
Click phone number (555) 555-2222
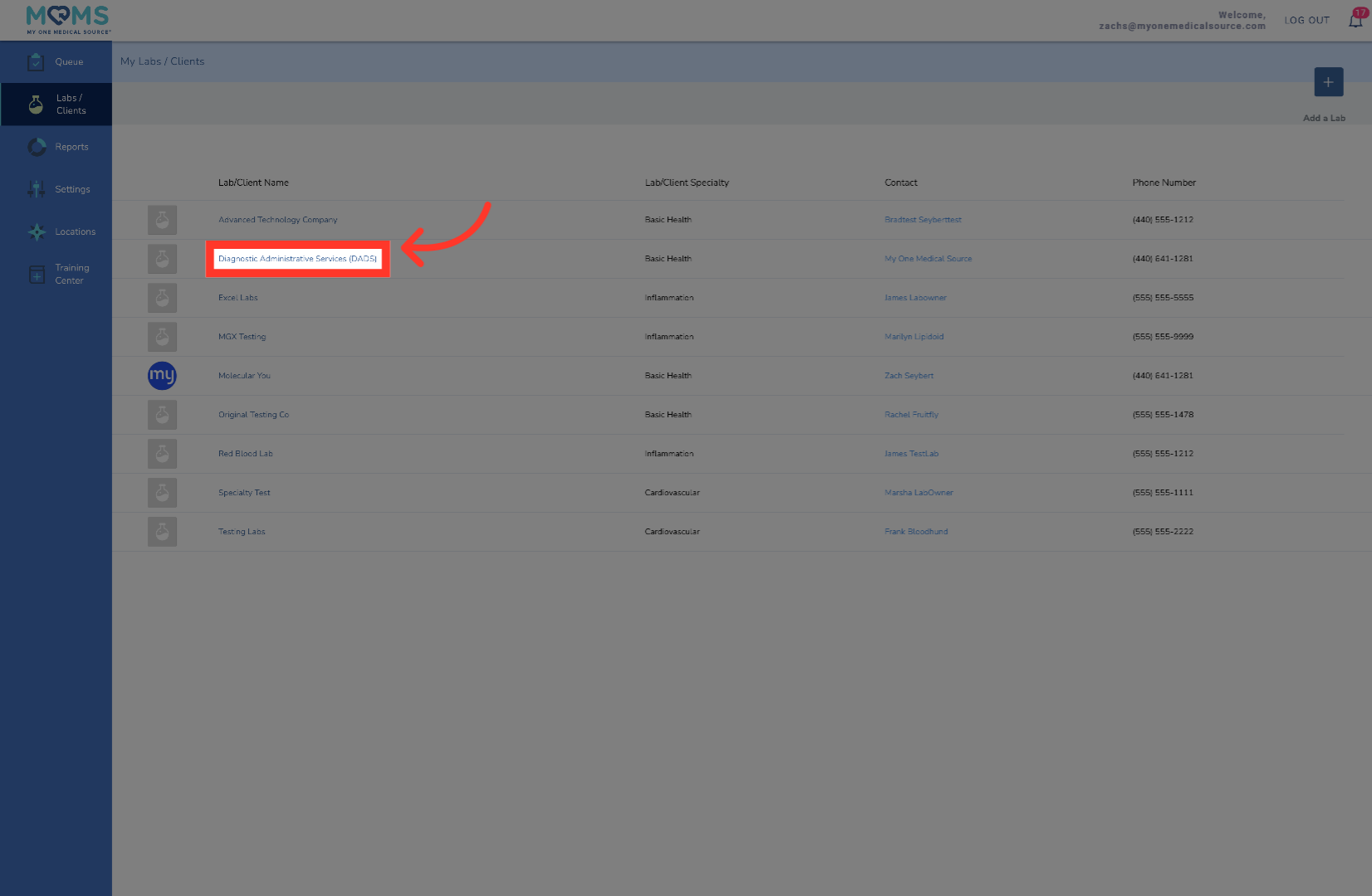pyautogui.click(x=1163, y=532)
